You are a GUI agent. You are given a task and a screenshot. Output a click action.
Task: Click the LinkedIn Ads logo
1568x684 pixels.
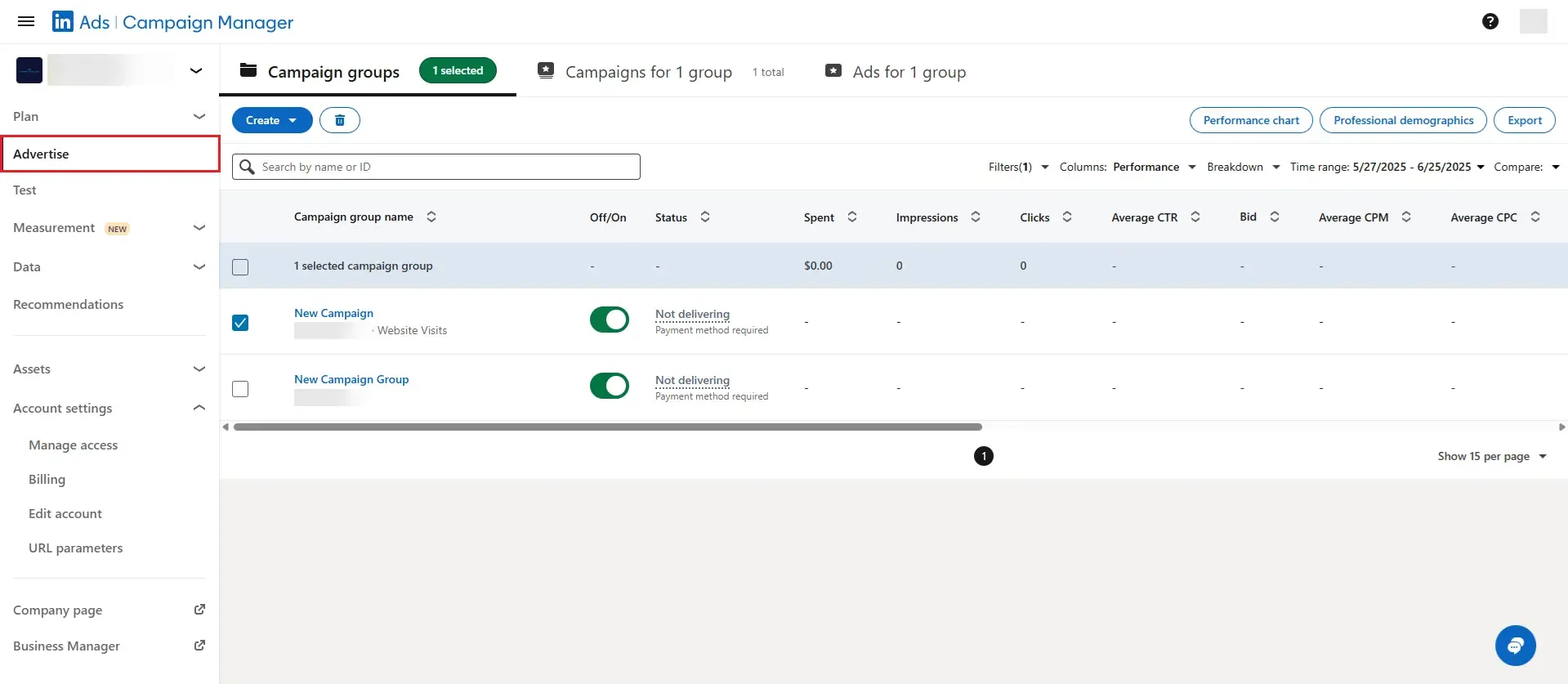point(63,21)
